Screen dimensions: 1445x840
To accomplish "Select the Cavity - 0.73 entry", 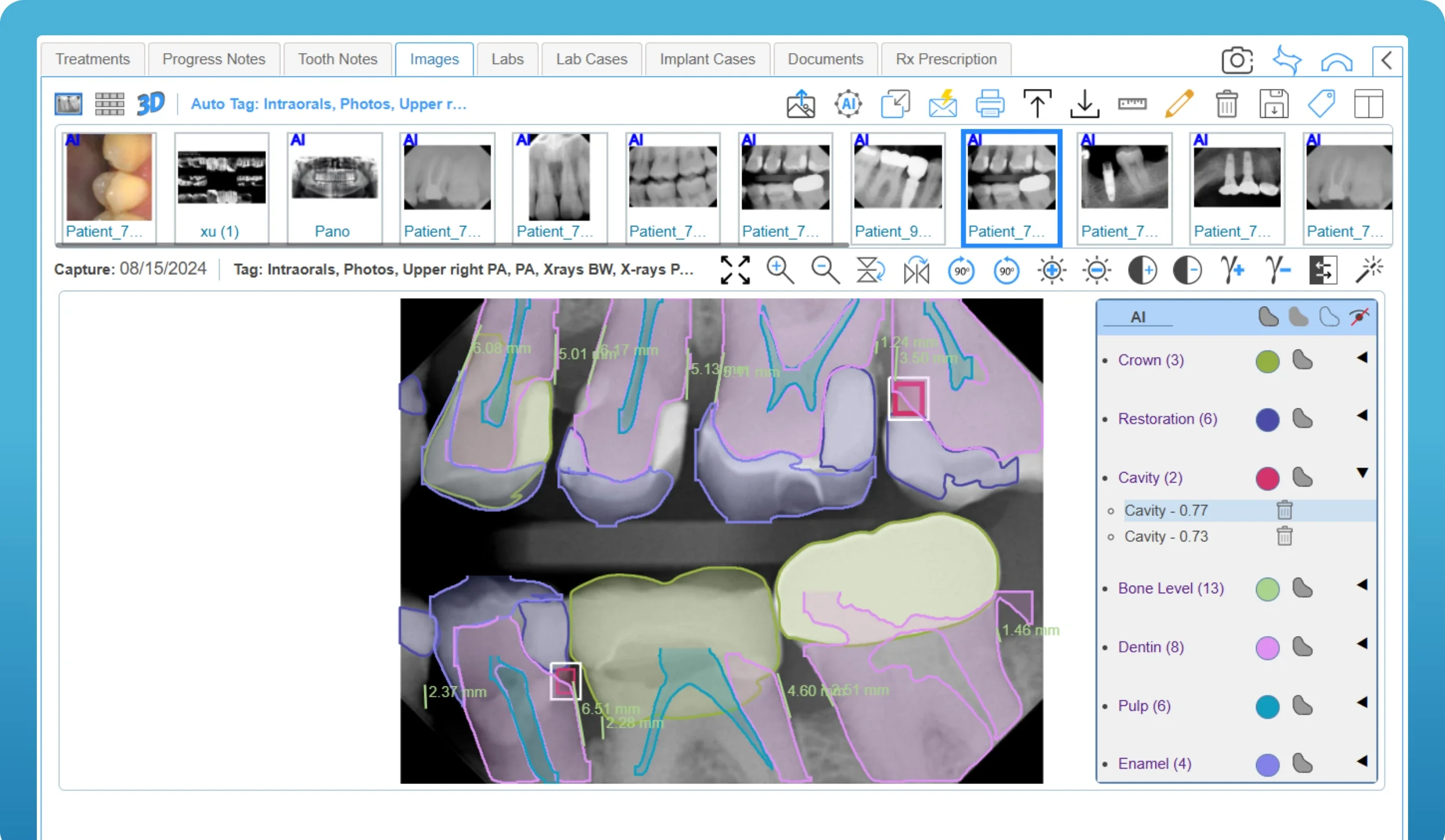I will pyautogui.click(x=1166, y=537).
